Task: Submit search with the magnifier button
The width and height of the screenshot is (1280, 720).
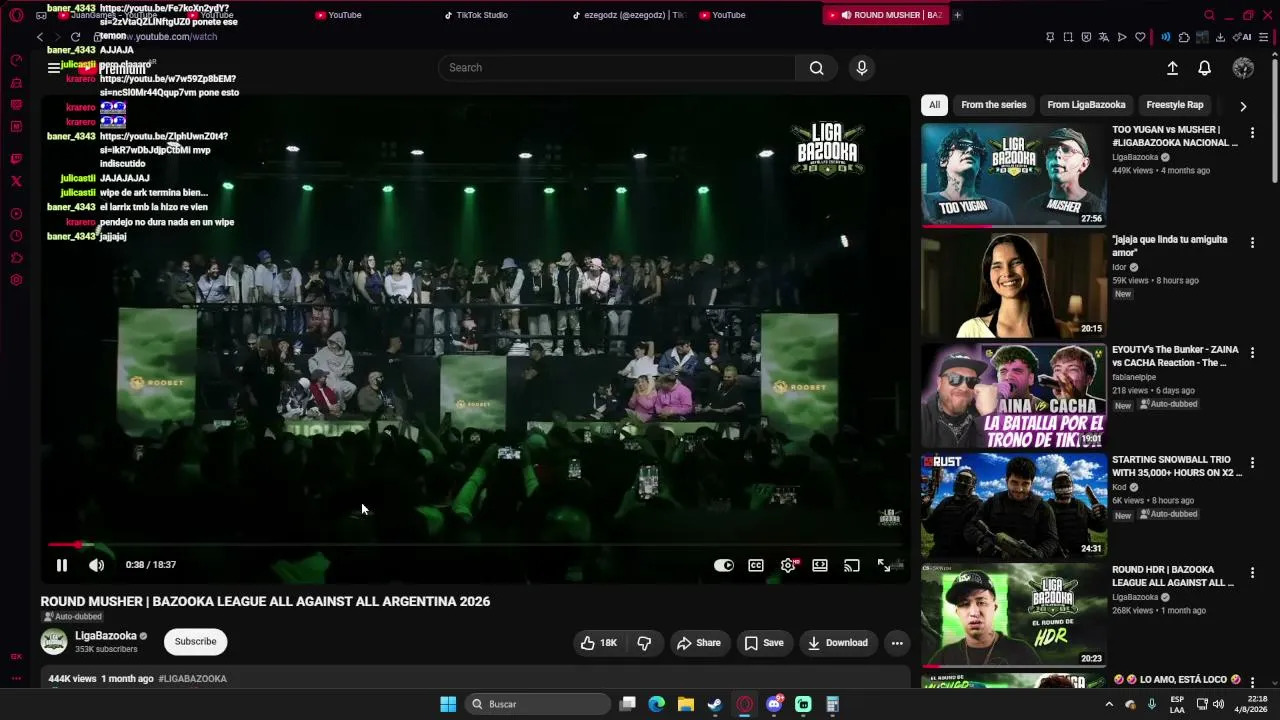Action: (x=817, y=68)
